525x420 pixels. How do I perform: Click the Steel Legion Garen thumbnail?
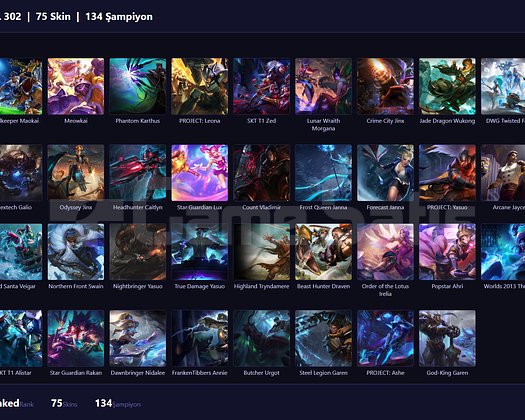tap(323, 338)
